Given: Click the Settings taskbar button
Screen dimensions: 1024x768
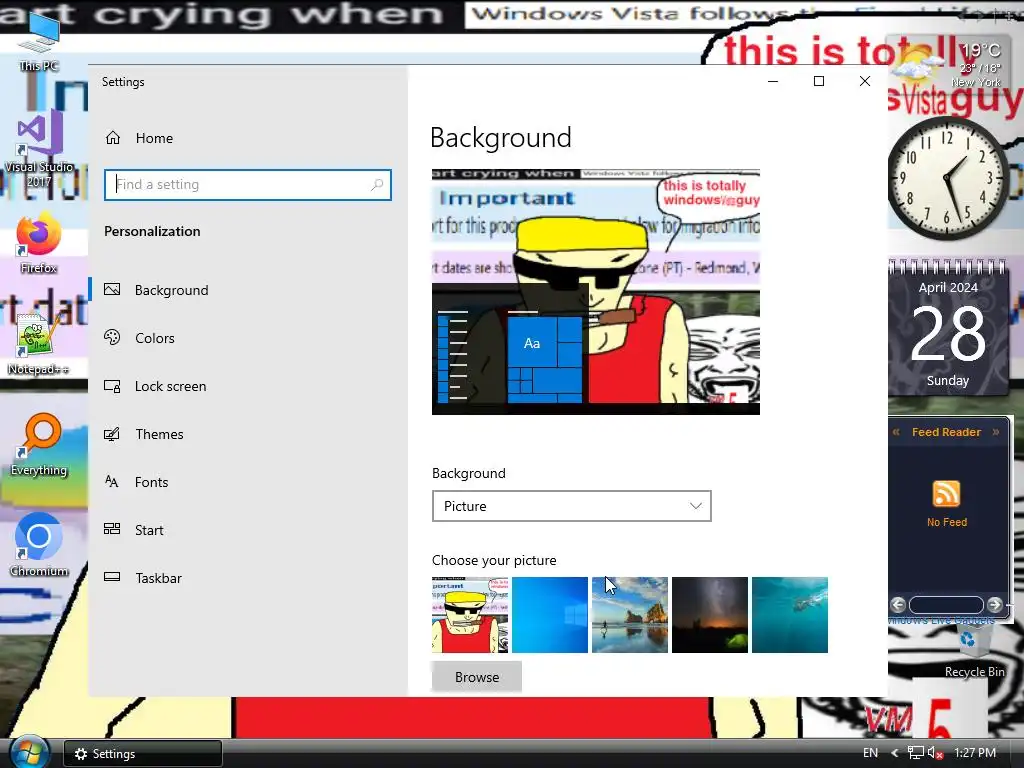Looking at the screenshot, I should pyautogui.click(x=142, y=754).
